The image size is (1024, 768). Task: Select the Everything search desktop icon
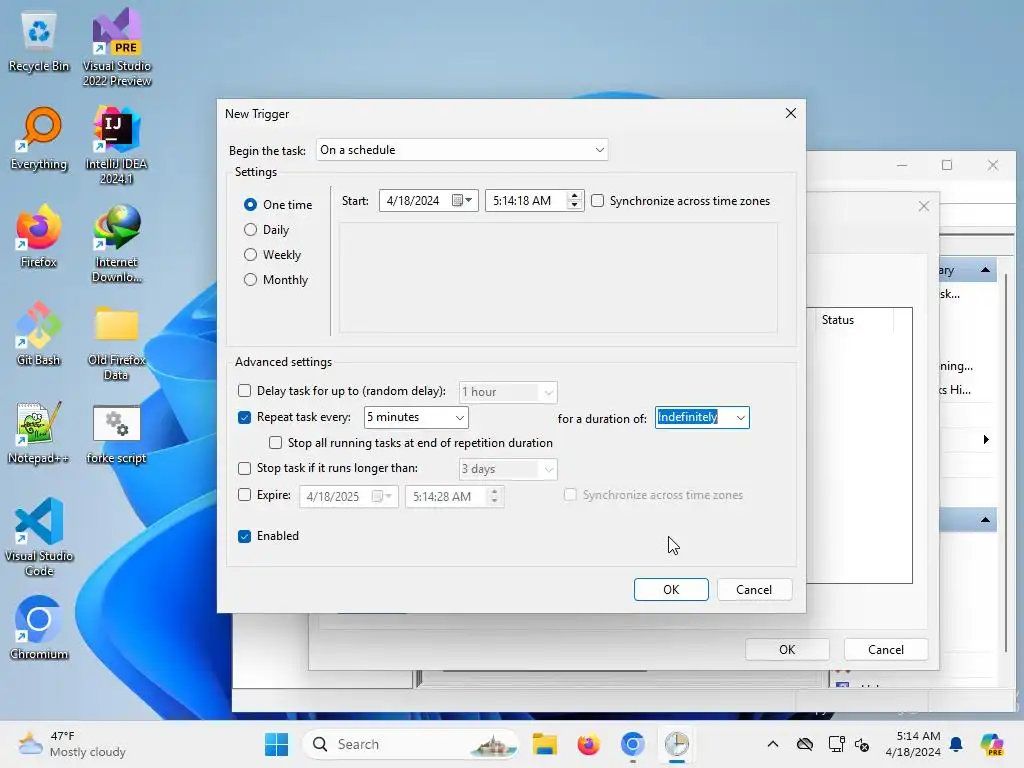point(39,139)
